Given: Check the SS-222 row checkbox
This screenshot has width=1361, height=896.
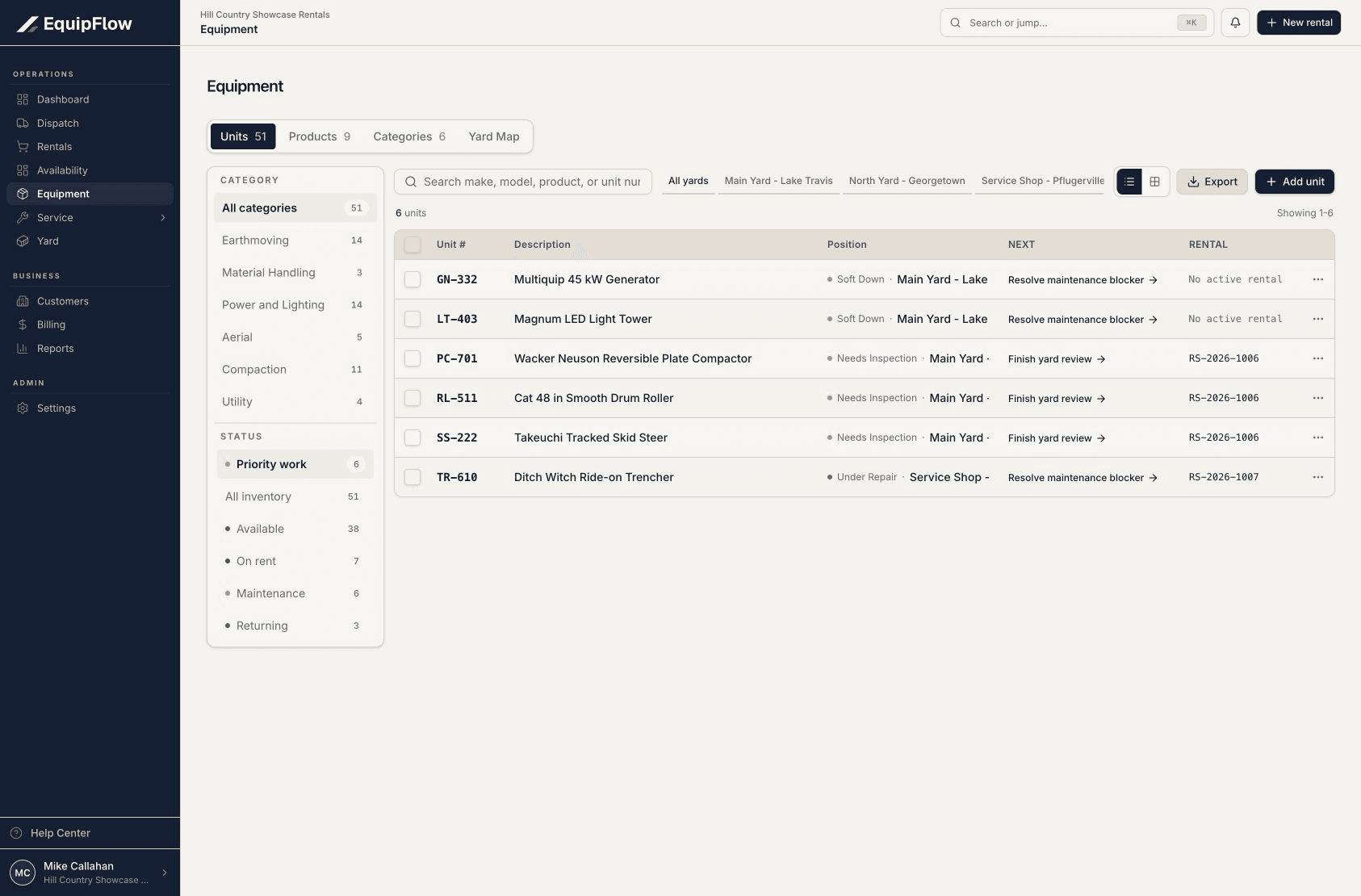Looking at the screenshot, I should pyautogui.click(x=412, y=438).
